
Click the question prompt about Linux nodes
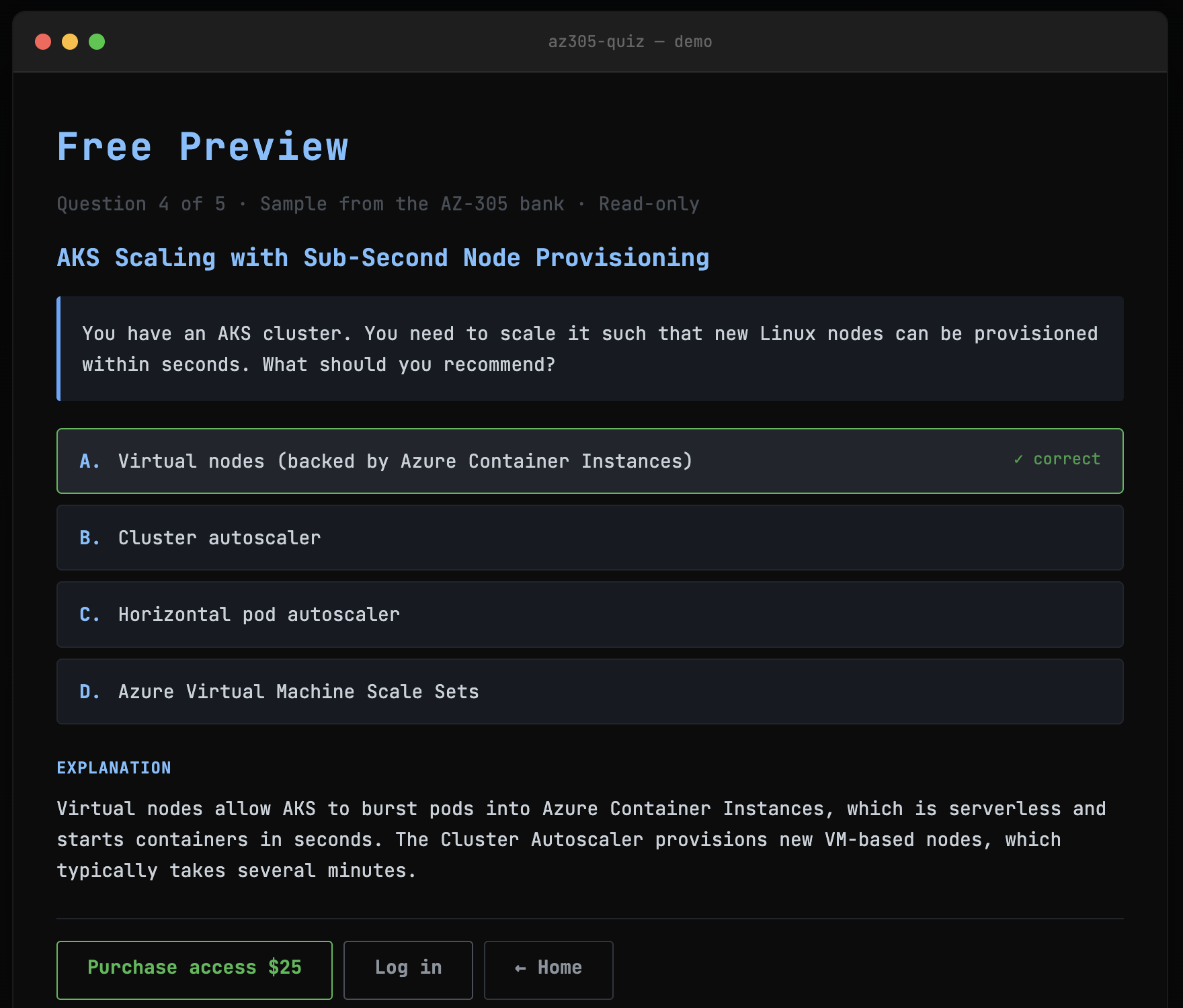click(589, 349)
